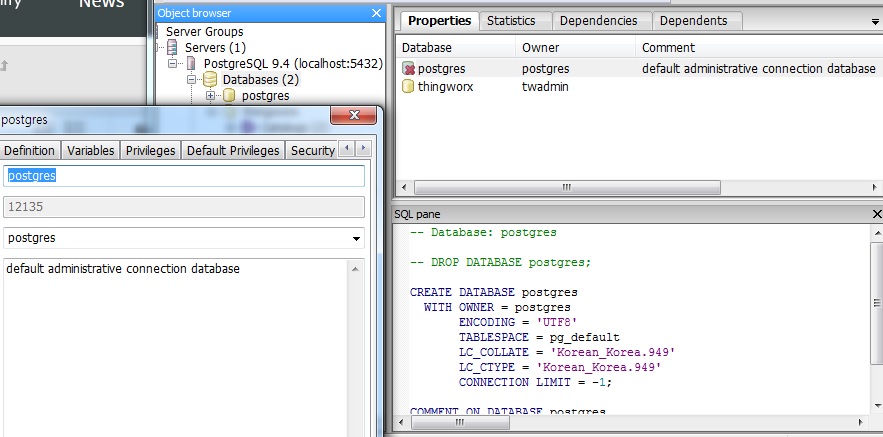
Task: Expand the postgres database tree node
Action: click(x=211, y=96)
